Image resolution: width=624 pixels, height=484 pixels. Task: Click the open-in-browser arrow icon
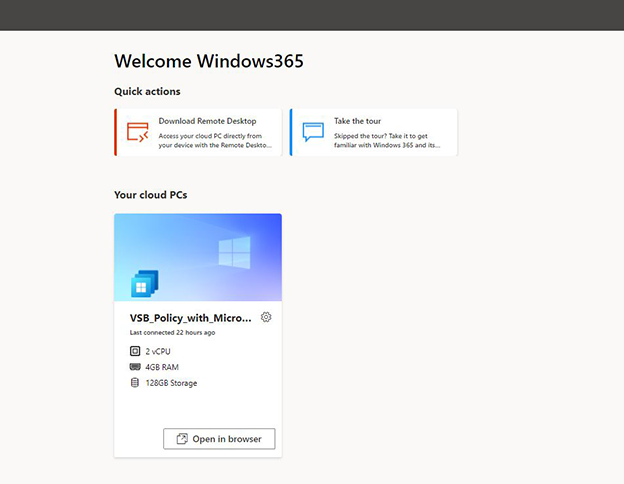click(x=182, y=439)
